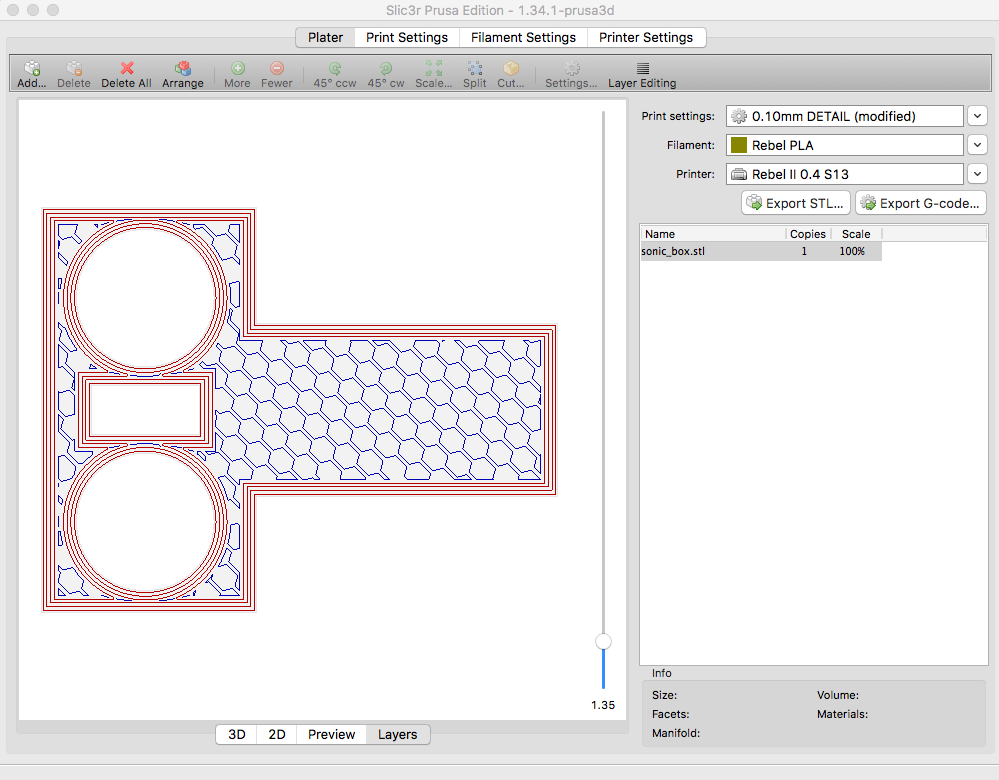Open object Settings gear icon
This screenshot has height=780, width=999.
pyautogui.click(x=571, y=69)
